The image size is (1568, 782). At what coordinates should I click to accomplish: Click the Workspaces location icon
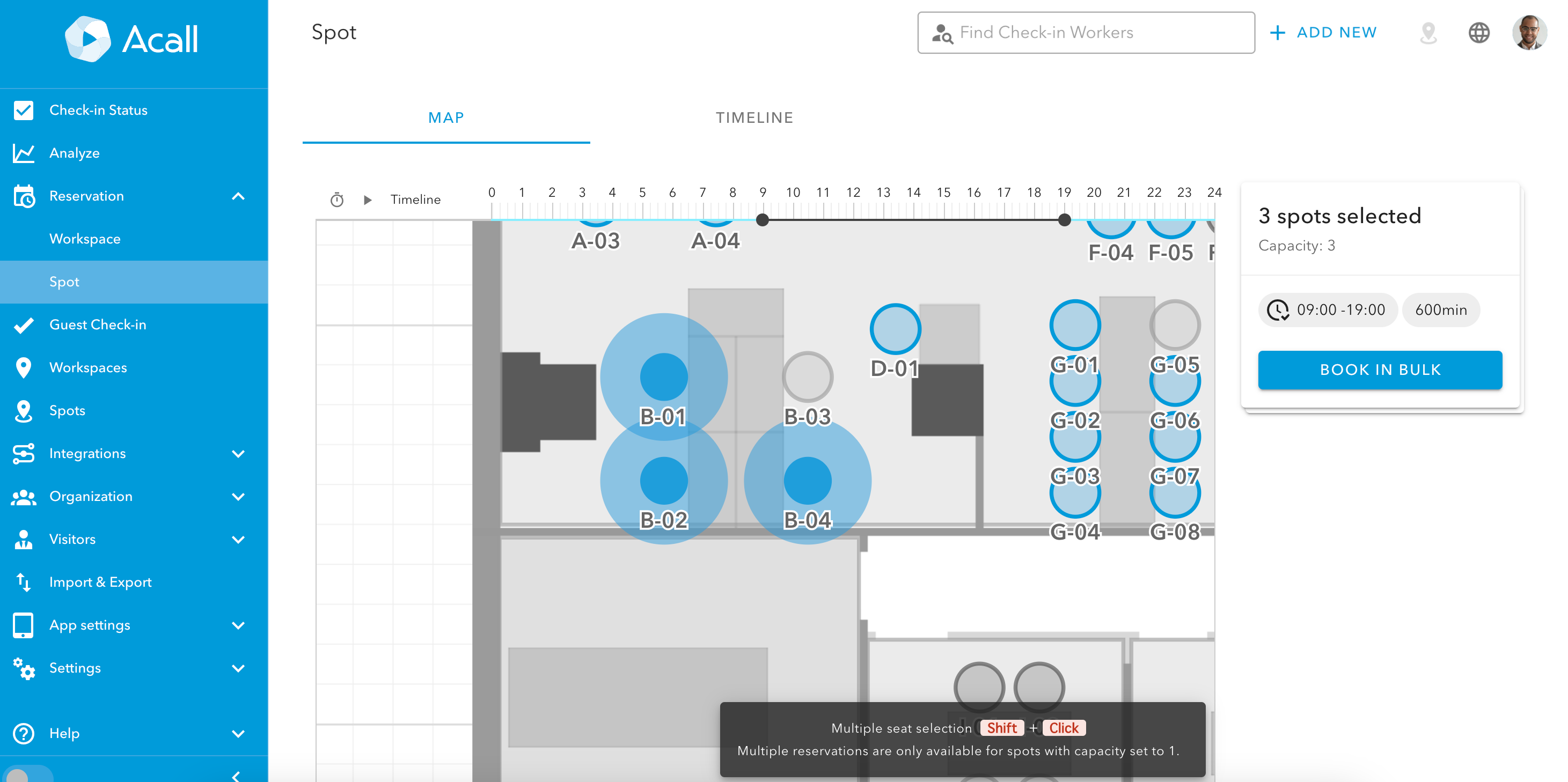click(23, 367)
